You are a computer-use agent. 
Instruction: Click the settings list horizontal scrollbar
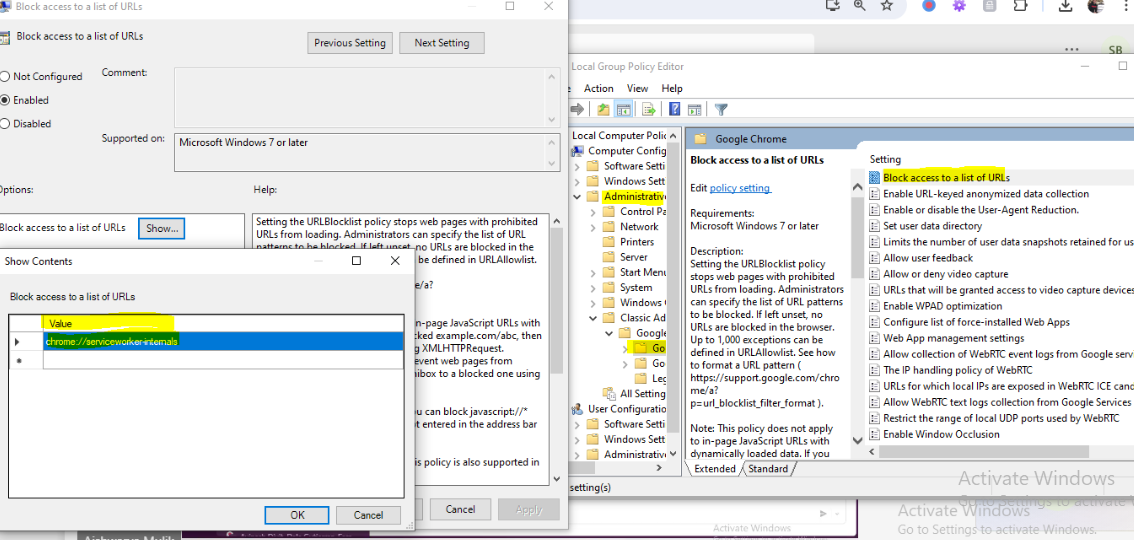[x=983, y=452]
